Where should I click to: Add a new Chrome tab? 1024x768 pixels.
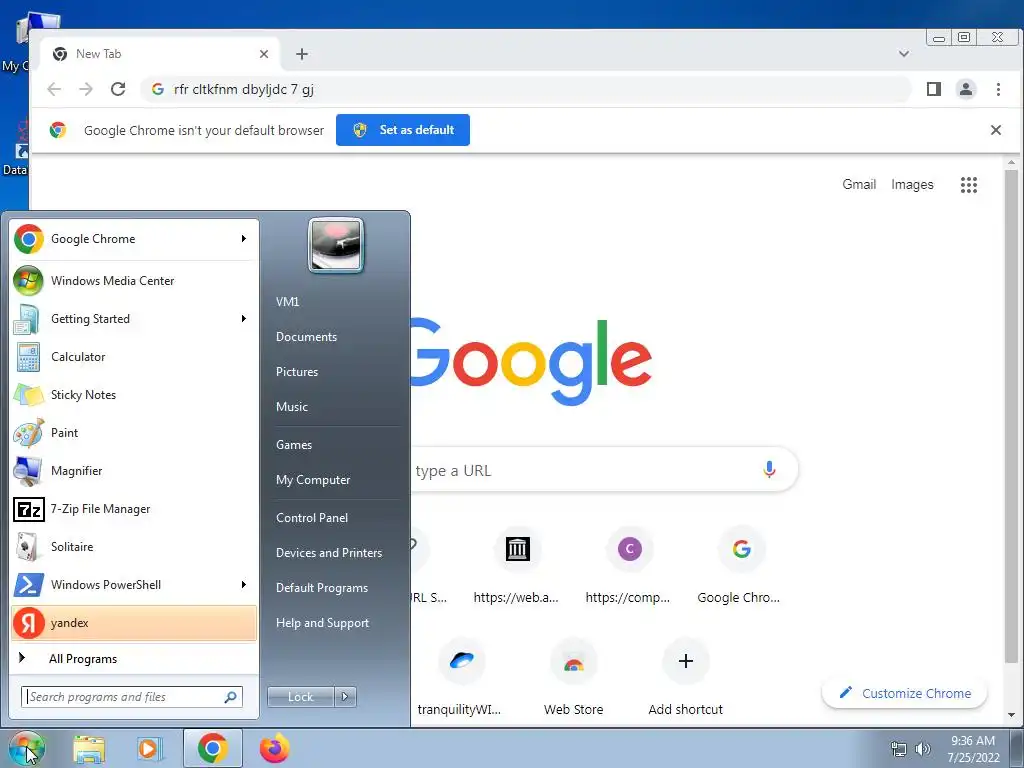tap(302, 54)
